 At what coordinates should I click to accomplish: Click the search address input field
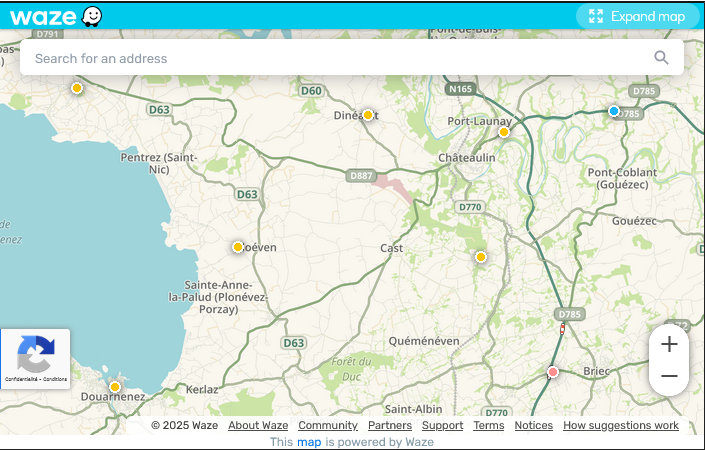[x=340, y=58]
